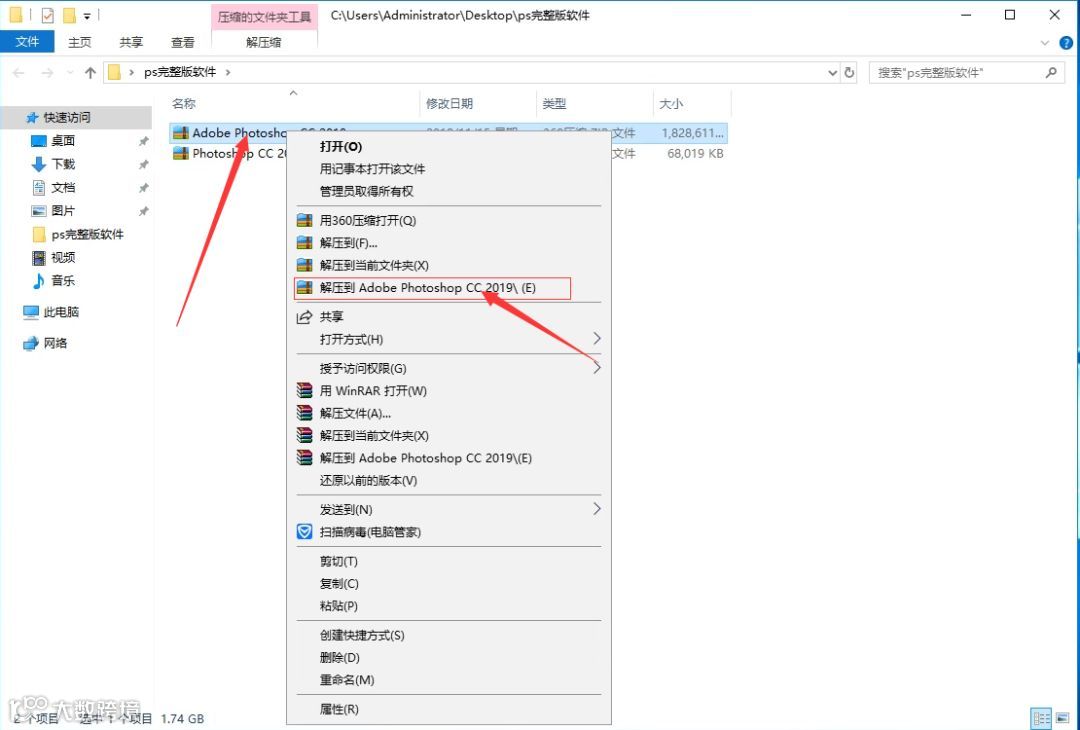This screenshot has width=1080, height=730.
Task: Open 图片 in Quick access
Action: tap(63, 211)
